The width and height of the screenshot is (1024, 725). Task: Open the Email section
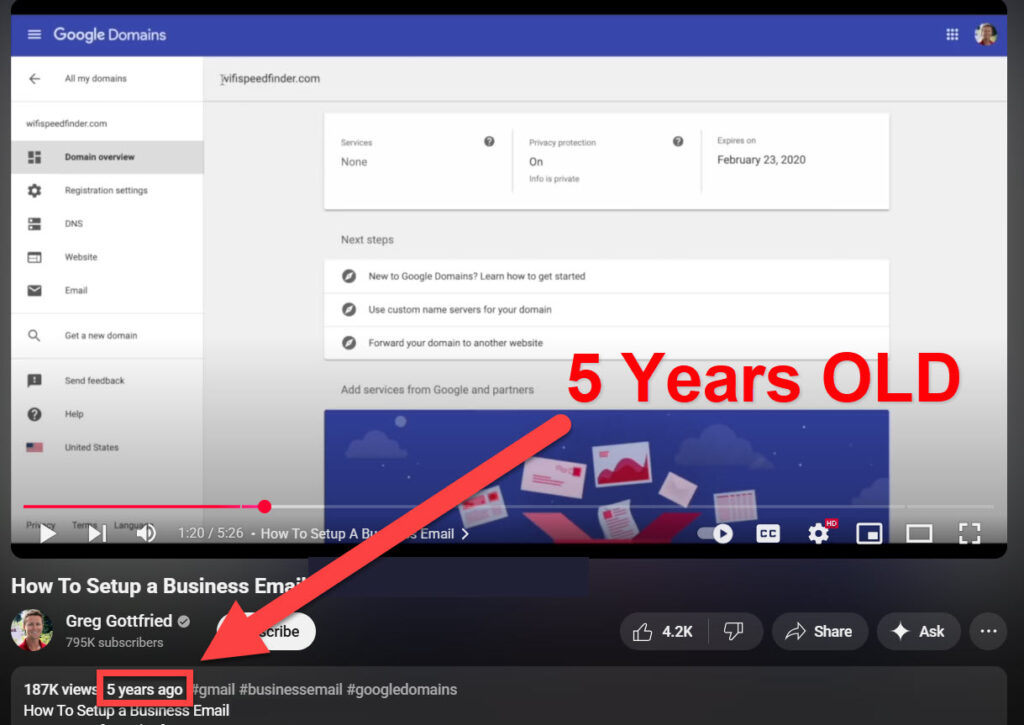[x=107, y=290]
